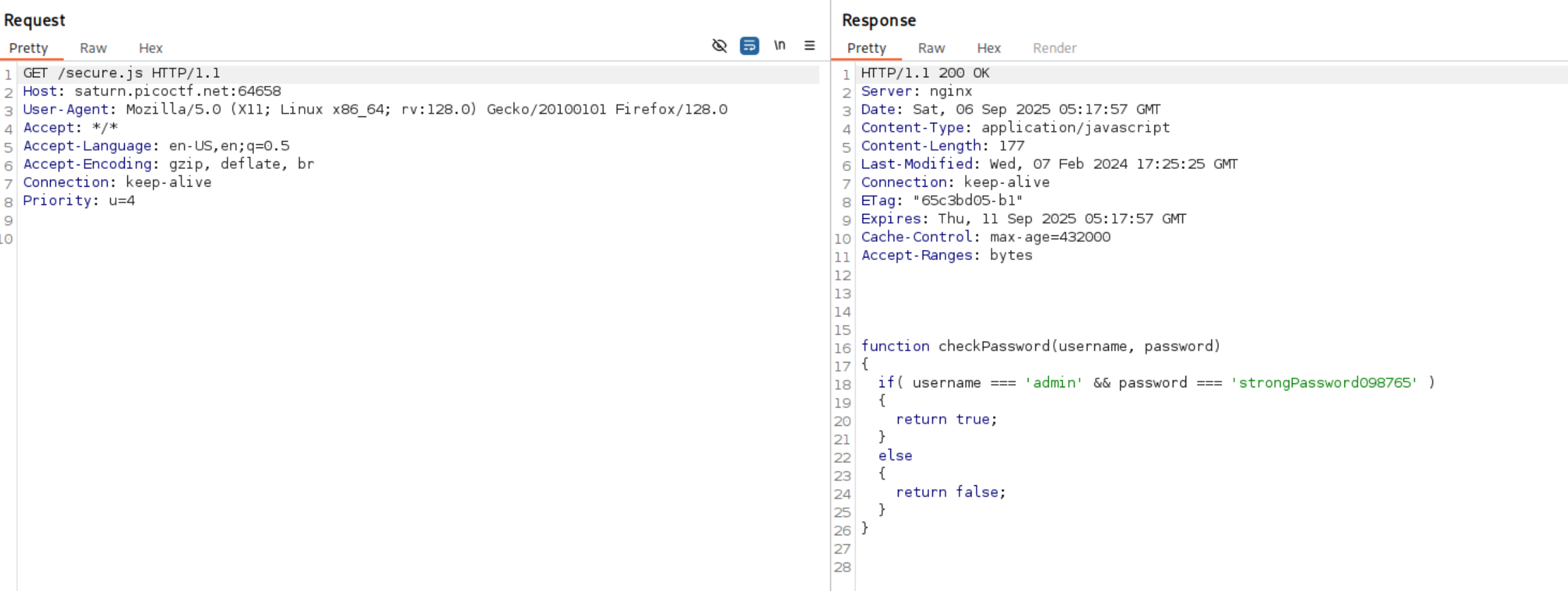The width and height of the screenshot is (1568, 591).
Task: Click the function checkPassword declaration line
Action: tap(1040, 346)
